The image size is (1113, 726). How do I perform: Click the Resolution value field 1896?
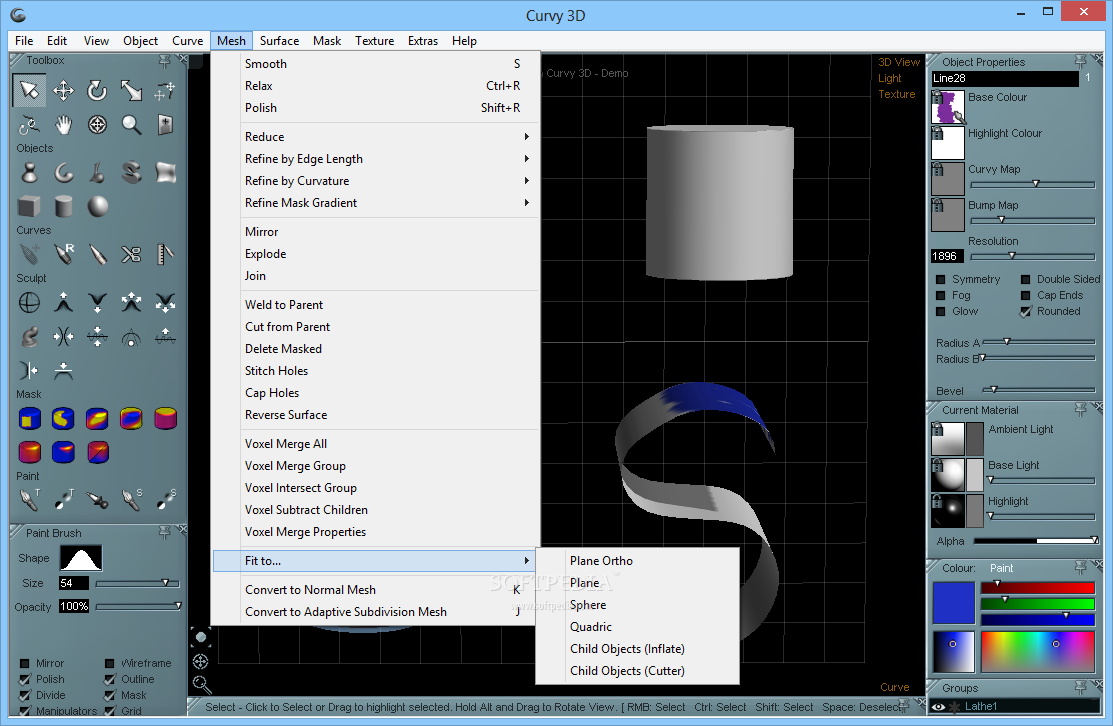coord(948,256)
